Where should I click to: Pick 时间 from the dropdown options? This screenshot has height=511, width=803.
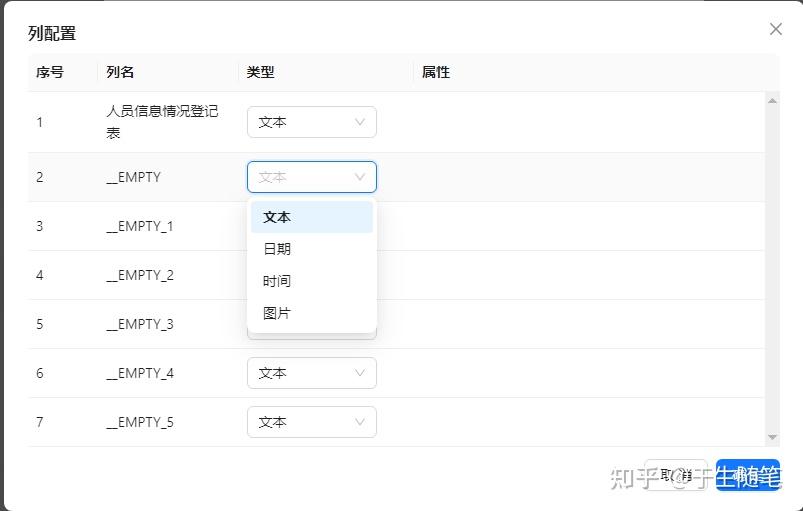click(x=311, y=281)
